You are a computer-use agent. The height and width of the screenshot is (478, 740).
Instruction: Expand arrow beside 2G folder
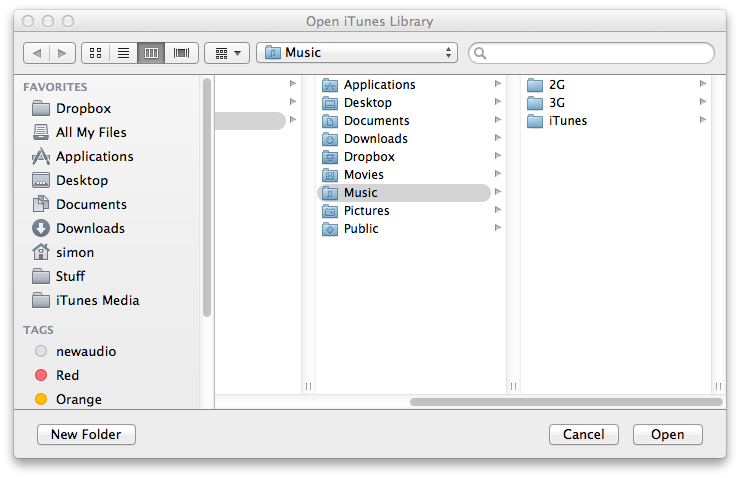(x=703, y=84)
